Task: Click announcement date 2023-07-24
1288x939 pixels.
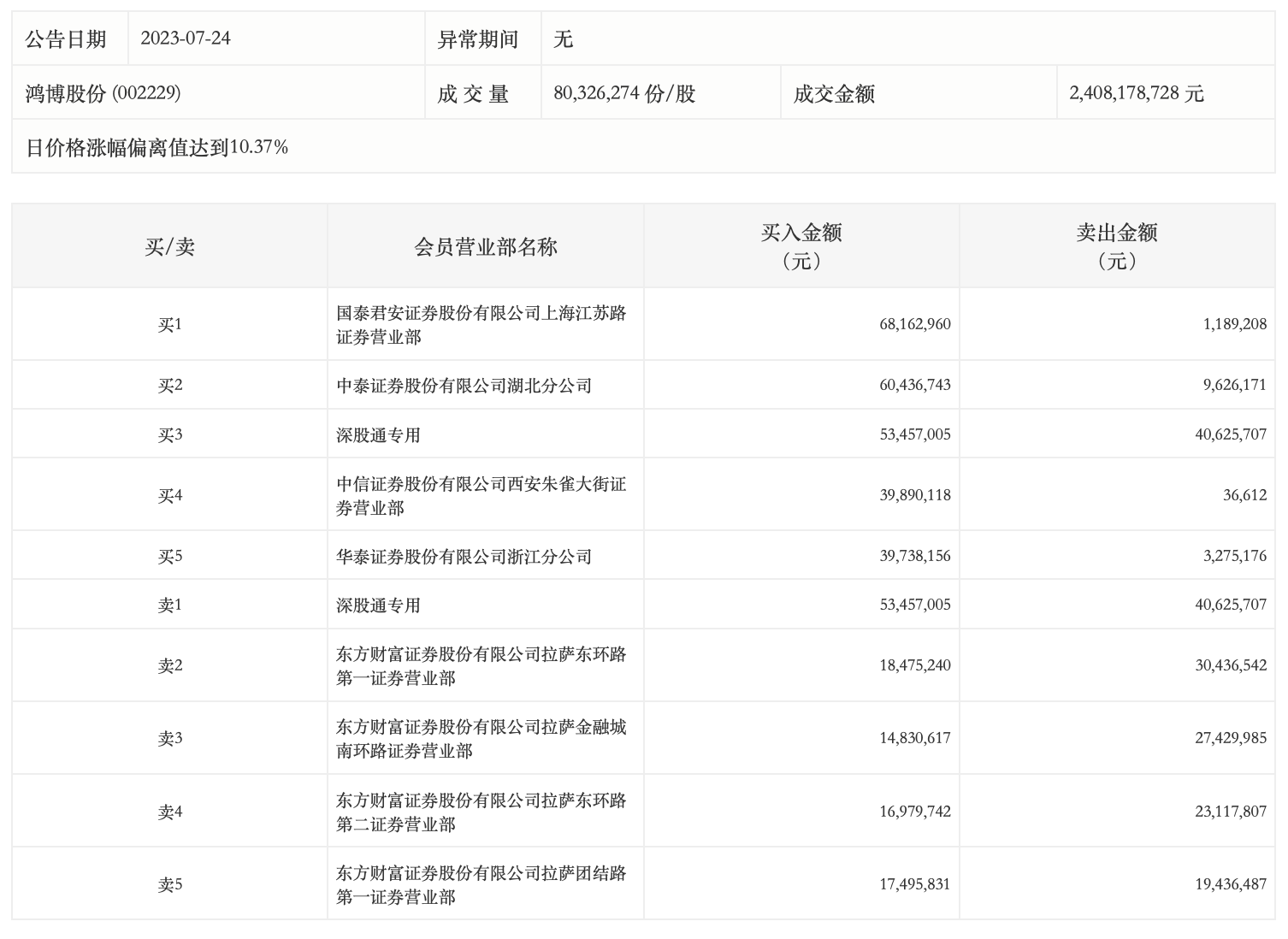Action: (x=186, y=39)
